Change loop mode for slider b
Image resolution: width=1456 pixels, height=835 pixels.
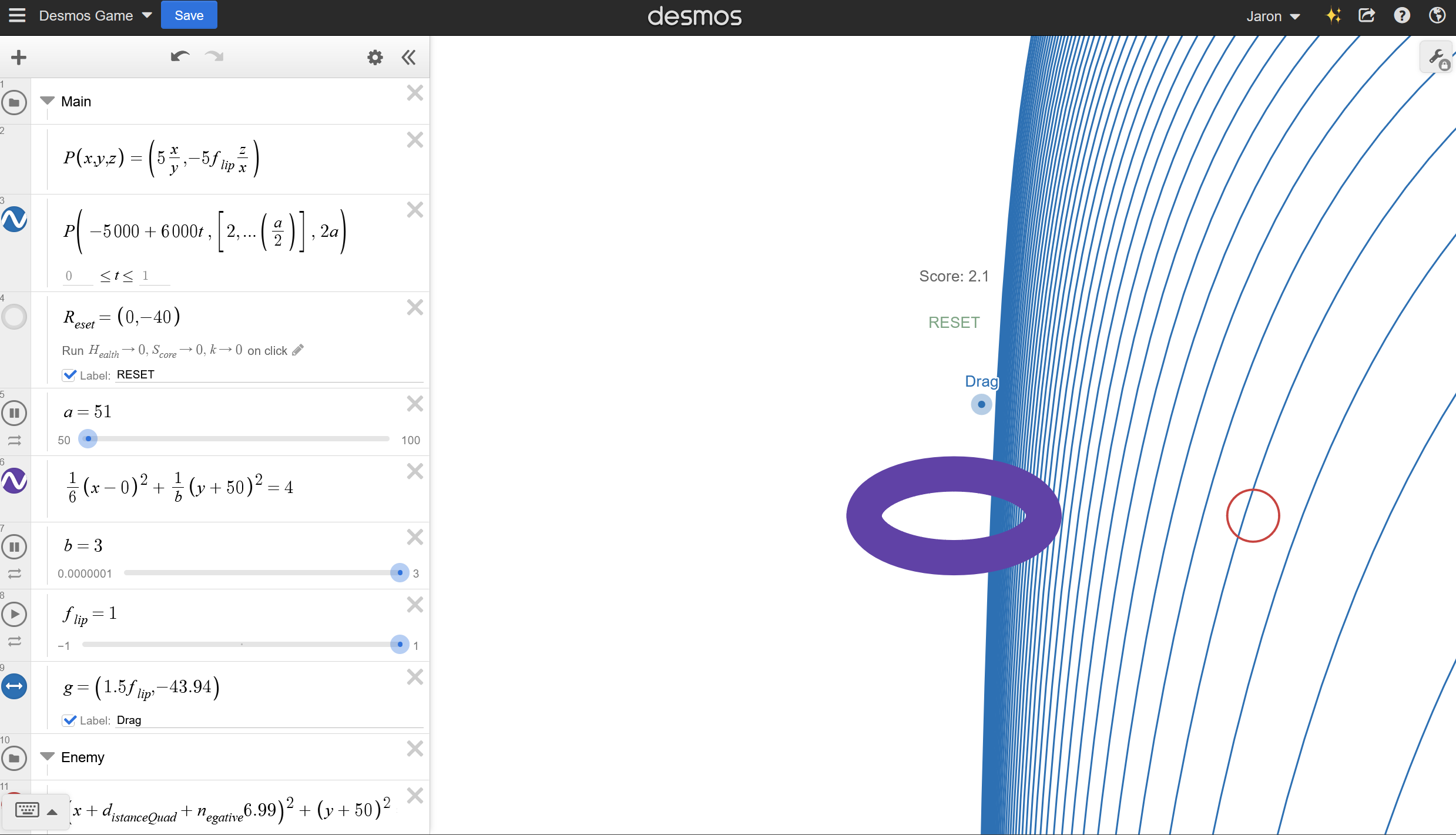click(14, 574)
